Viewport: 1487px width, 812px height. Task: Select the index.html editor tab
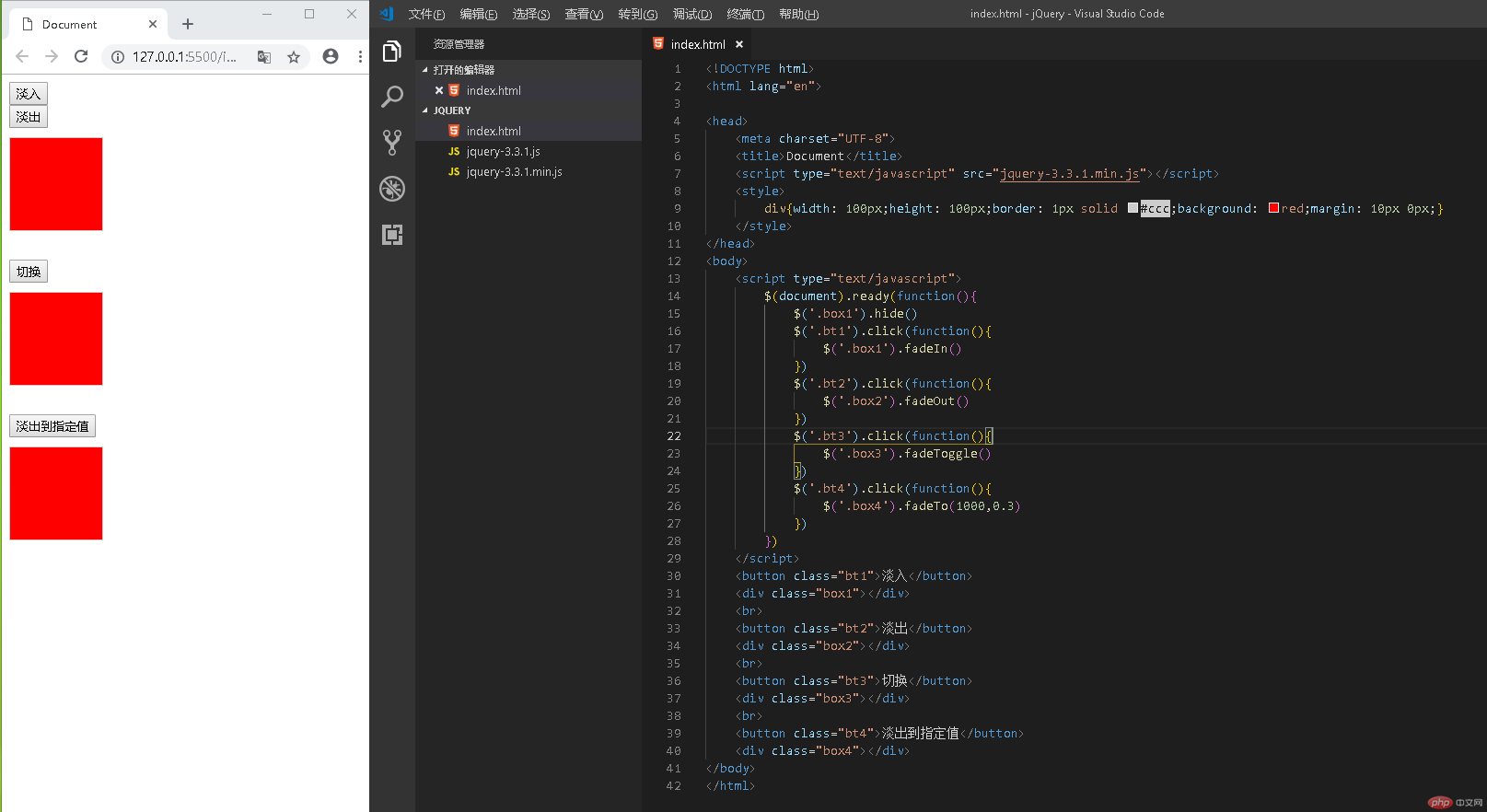coord(697,44)
